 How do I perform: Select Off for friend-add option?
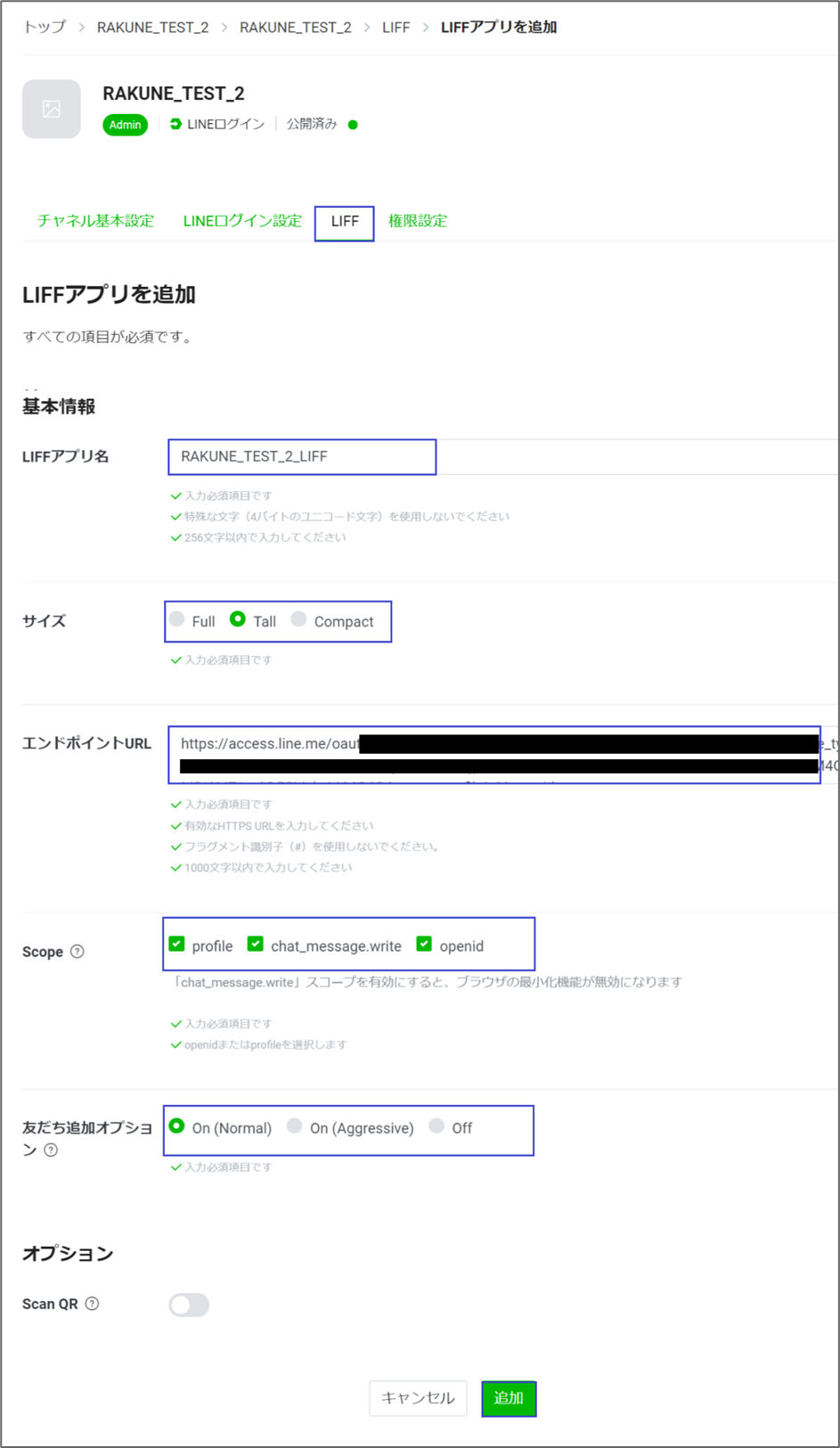pyautogui.click(x=436, y=1126)
